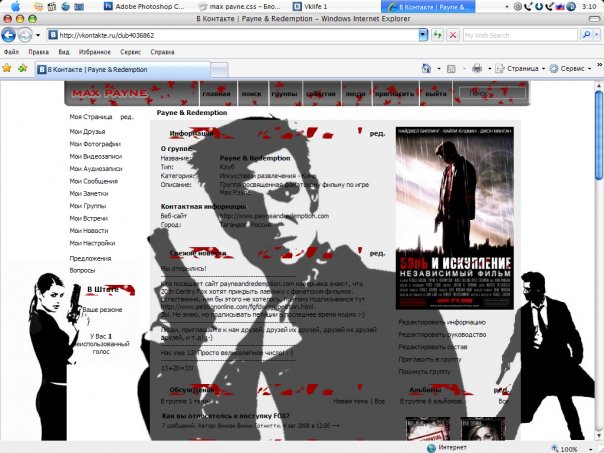Open the Страница toolbar menu

point(520,69)
